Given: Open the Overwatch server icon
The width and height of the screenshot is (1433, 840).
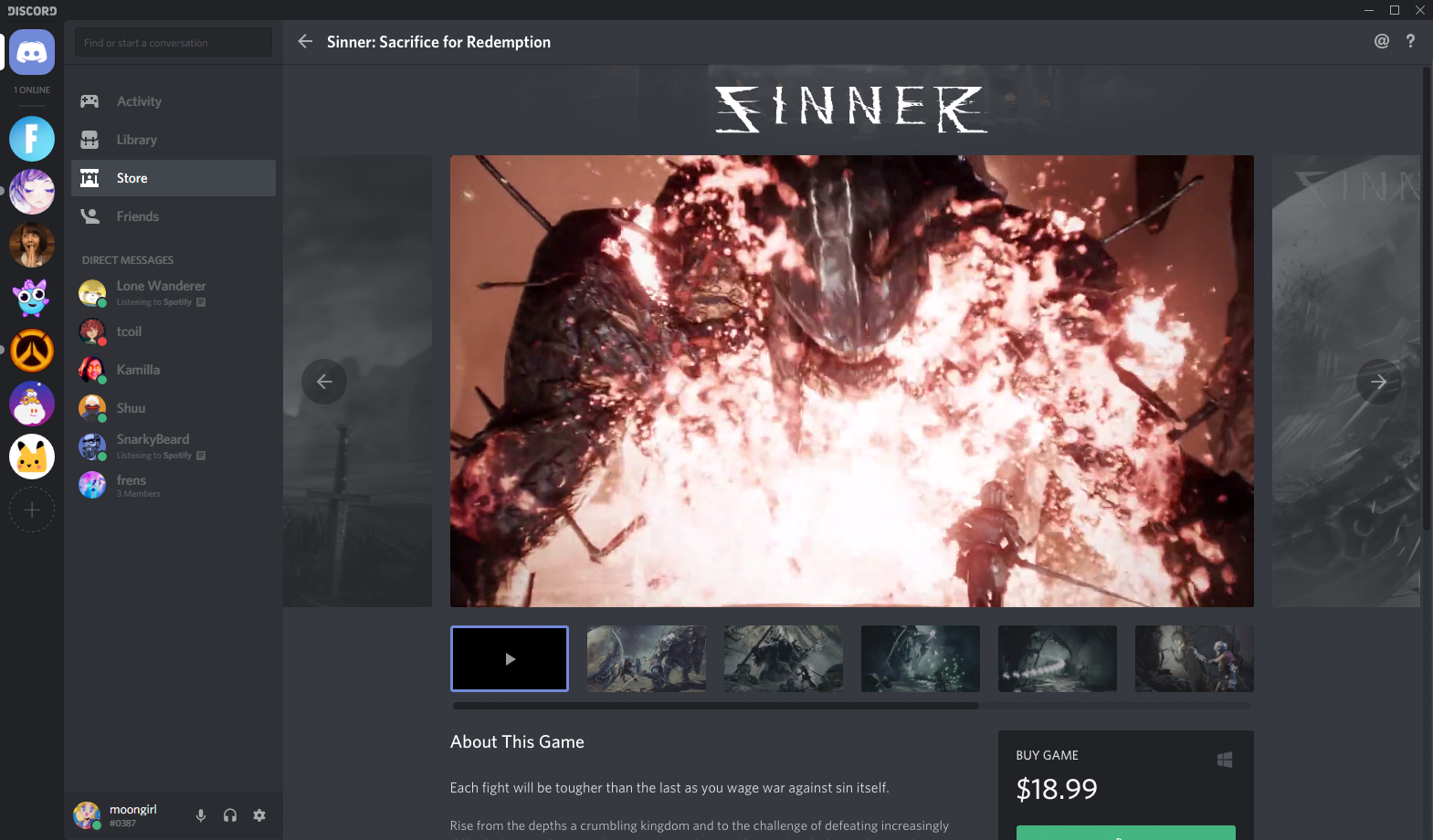Looking at the screenshot, I should point(32,352).
